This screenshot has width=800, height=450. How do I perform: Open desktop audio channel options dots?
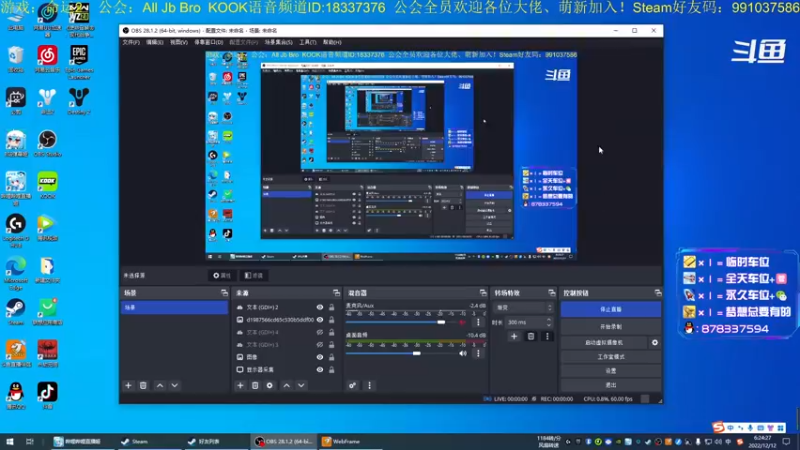point(478,353)
